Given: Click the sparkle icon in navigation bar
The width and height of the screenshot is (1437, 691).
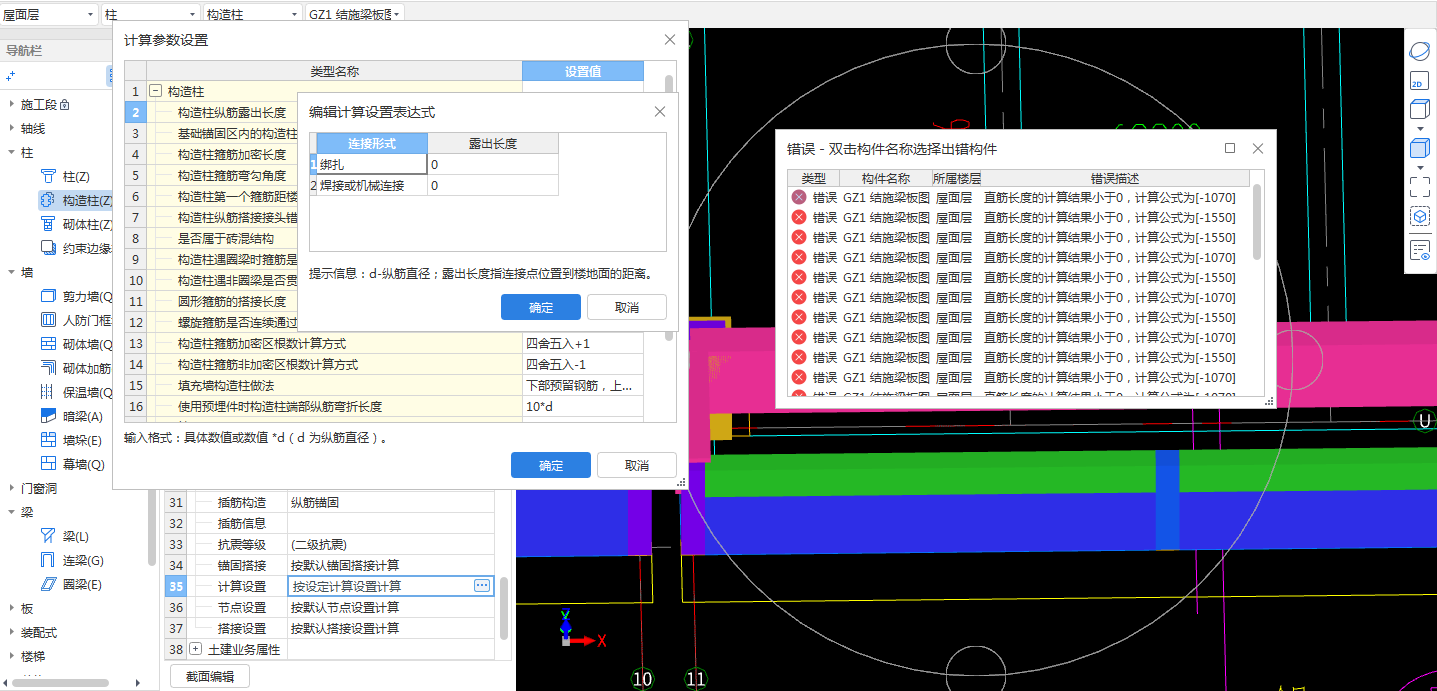Looking at the screenshot, I should (x=11, y=75).
